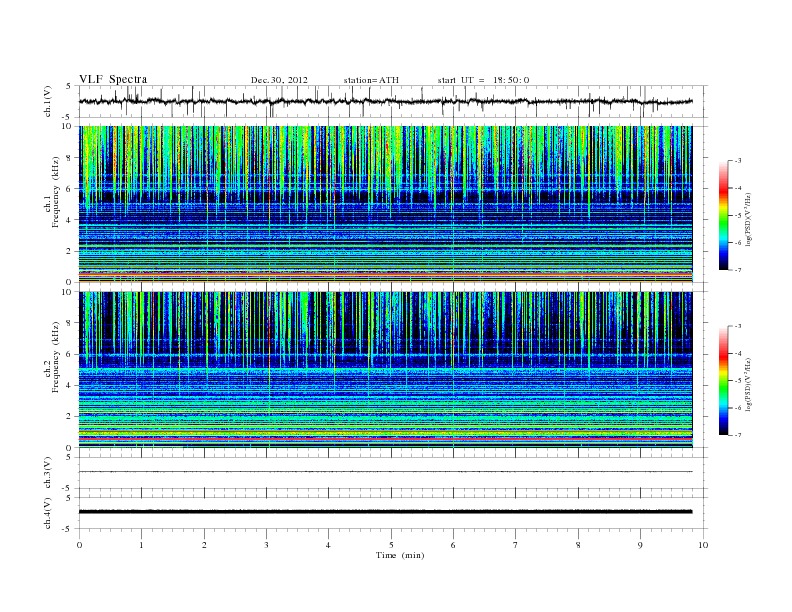Click the "5" upper tick of ch.3(V) panel
This screenshot has height=612, width=792.
pyautogui.click(x=70, y=457)
